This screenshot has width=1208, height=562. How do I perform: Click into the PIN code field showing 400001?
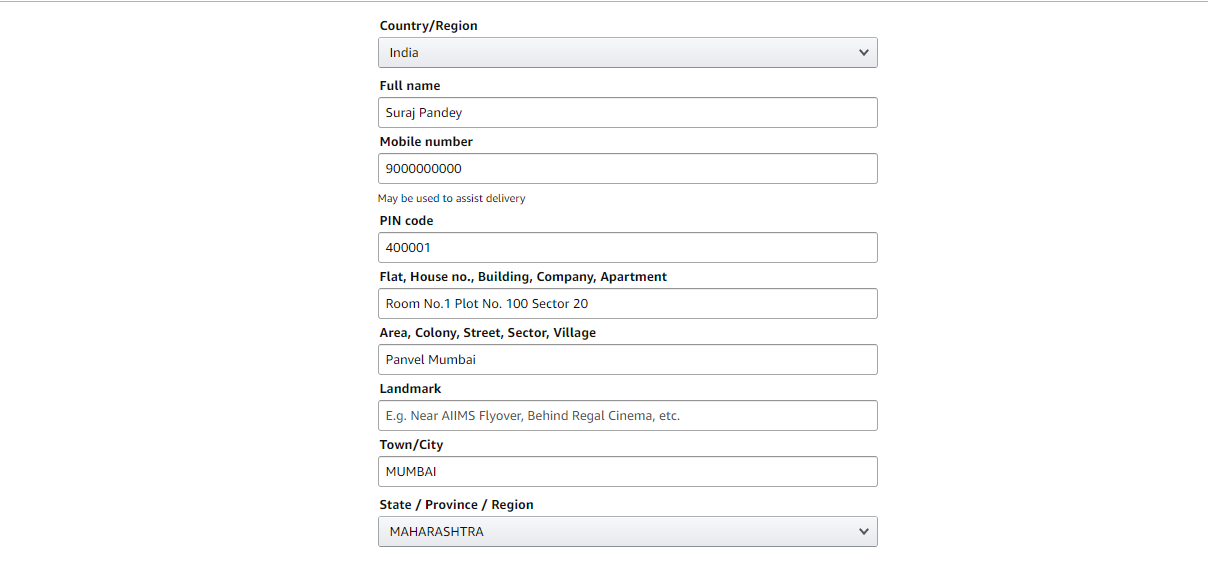click(627, 248)
